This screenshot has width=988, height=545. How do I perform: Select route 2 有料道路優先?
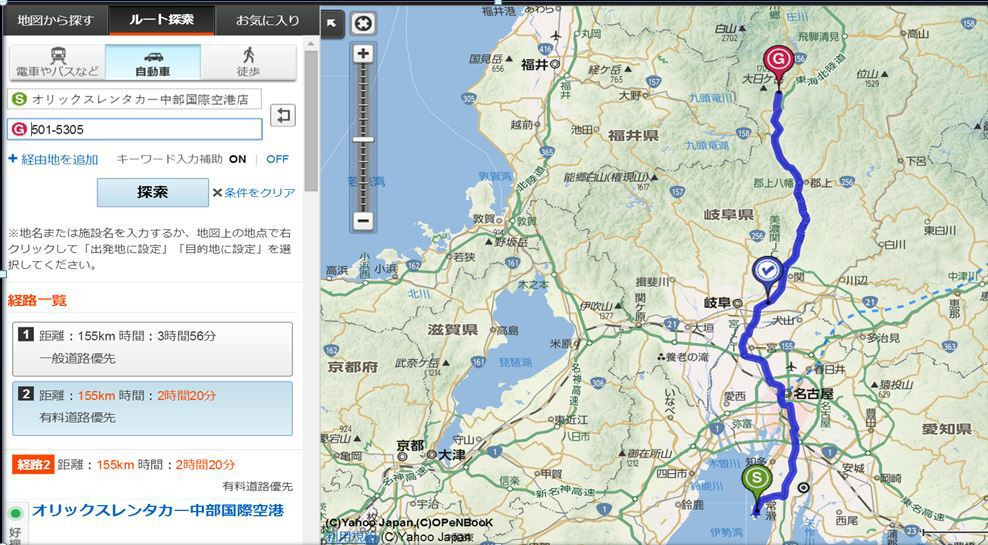[x=152, y=408]
